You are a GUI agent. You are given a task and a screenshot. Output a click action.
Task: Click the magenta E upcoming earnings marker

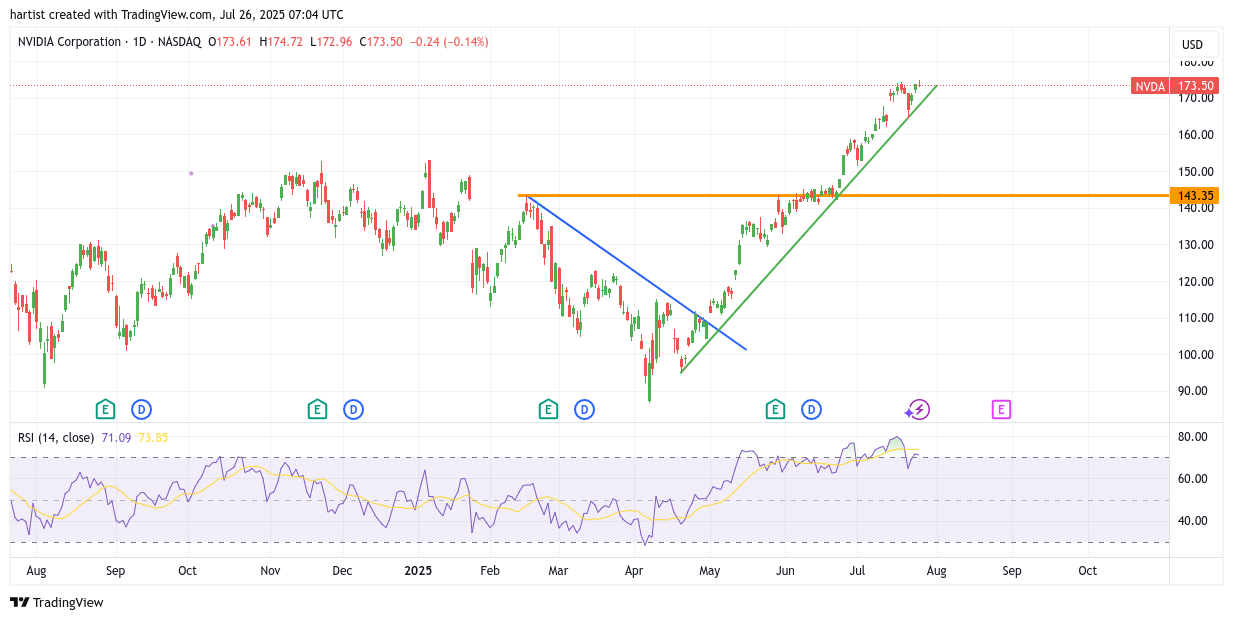click(1001, 409)
